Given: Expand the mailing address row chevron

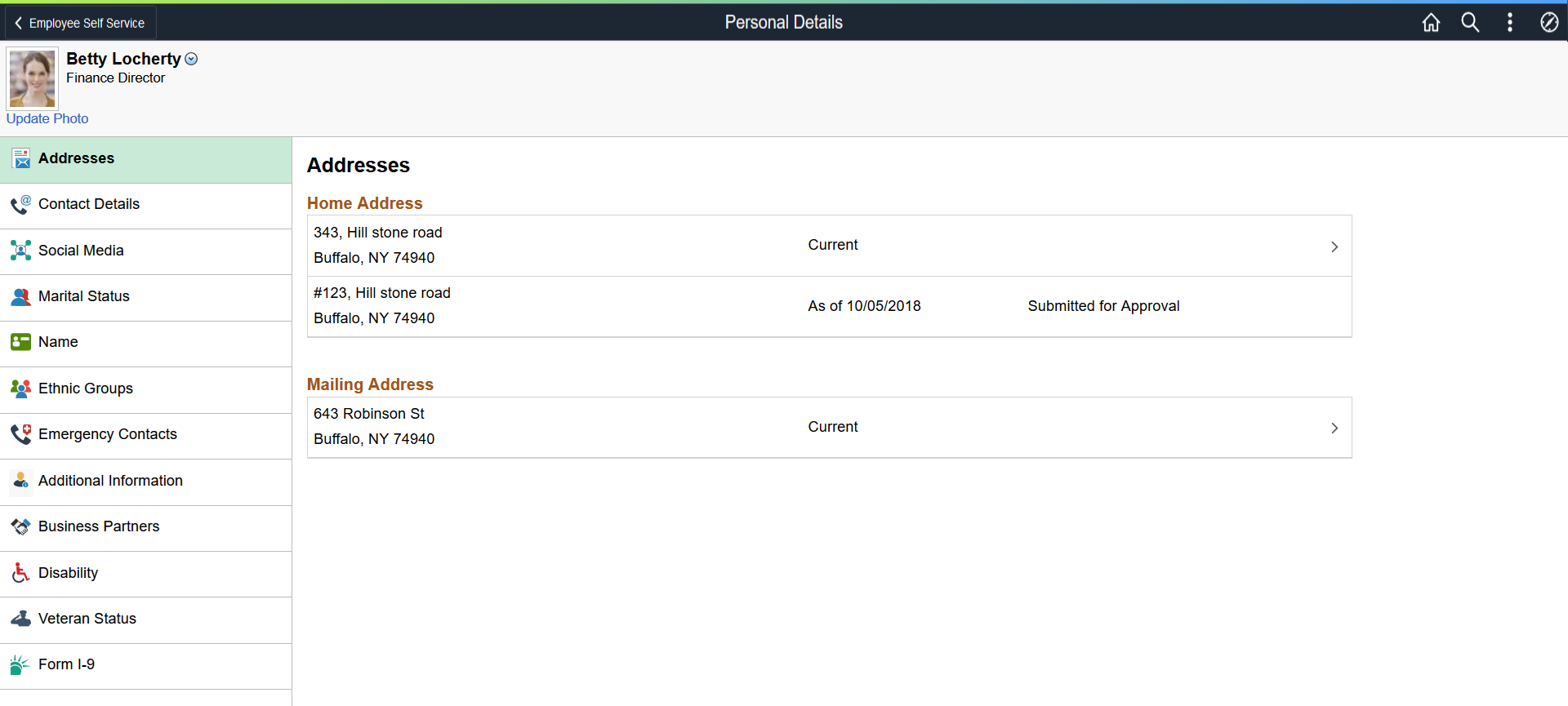Looking at the screenshot, I should 1334,428.
